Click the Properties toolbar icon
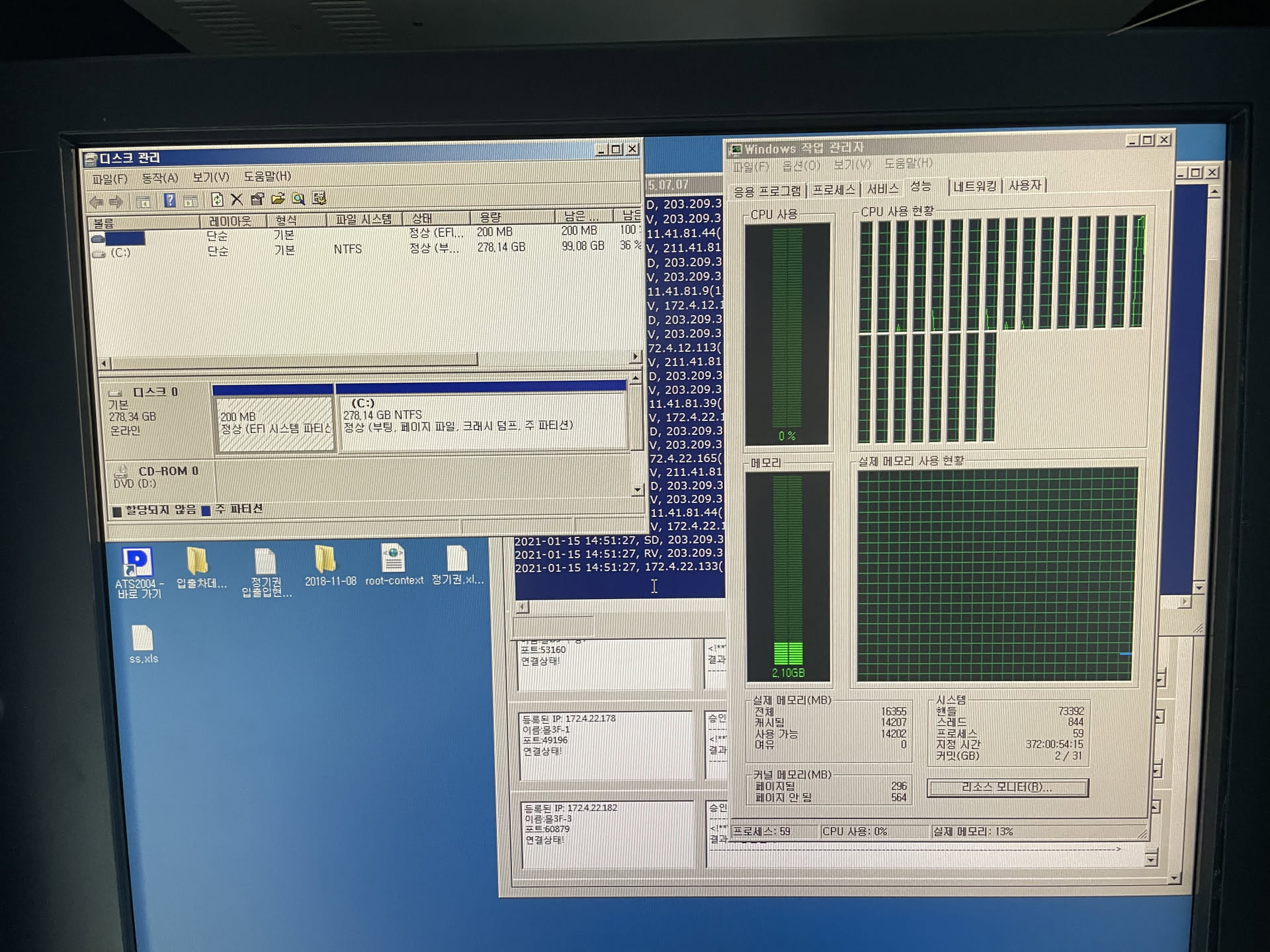Viewport: 1270px width, 952px height. coord(257,200)
